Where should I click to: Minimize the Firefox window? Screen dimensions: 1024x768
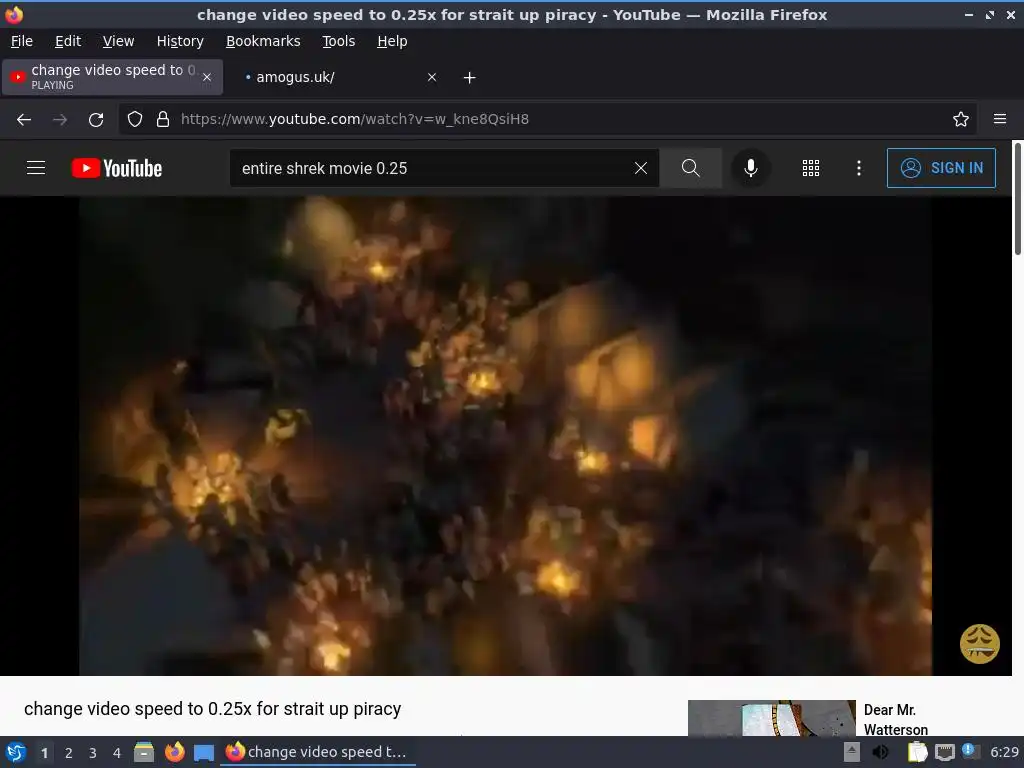(968, 14)
